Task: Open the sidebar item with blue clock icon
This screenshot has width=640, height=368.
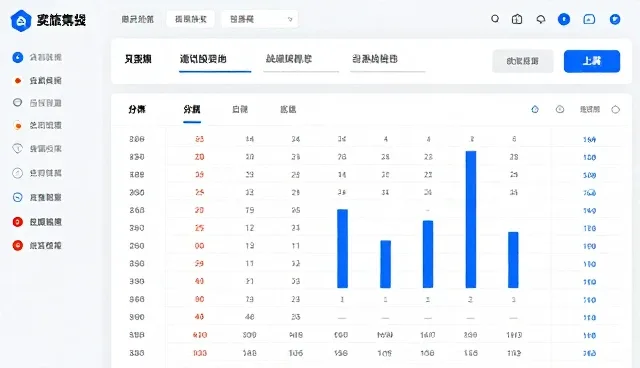Action: coord(37,197)
